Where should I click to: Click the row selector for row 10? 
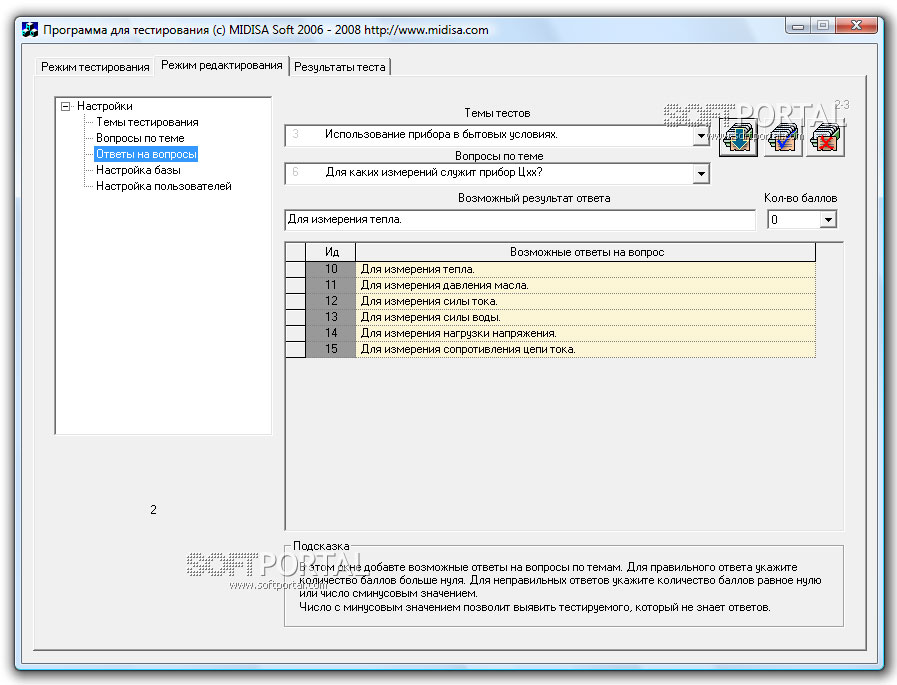click(x=295, y=270)
